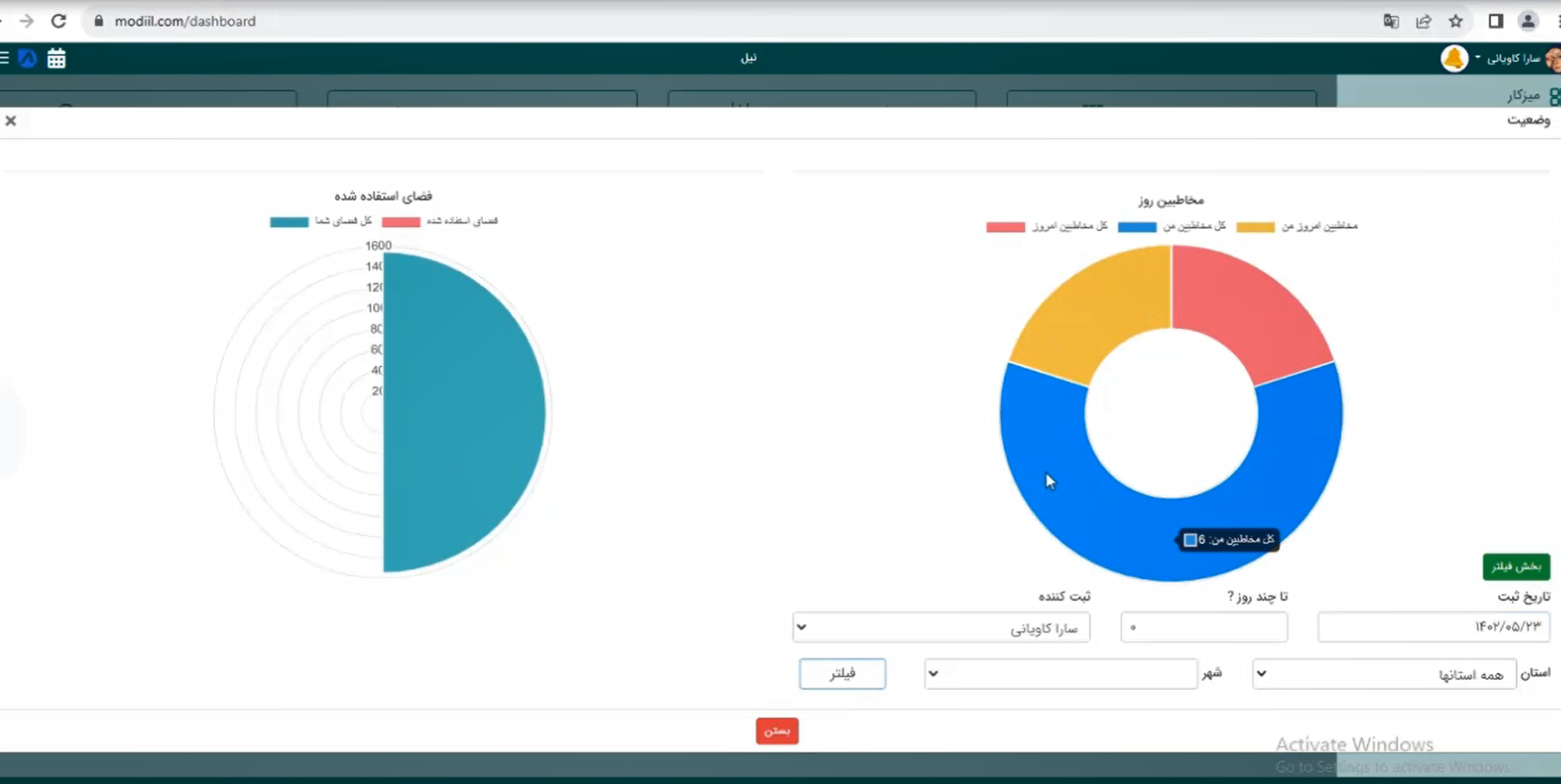
Task: Close the status panel with X icon
Action: tap(11, 121)
